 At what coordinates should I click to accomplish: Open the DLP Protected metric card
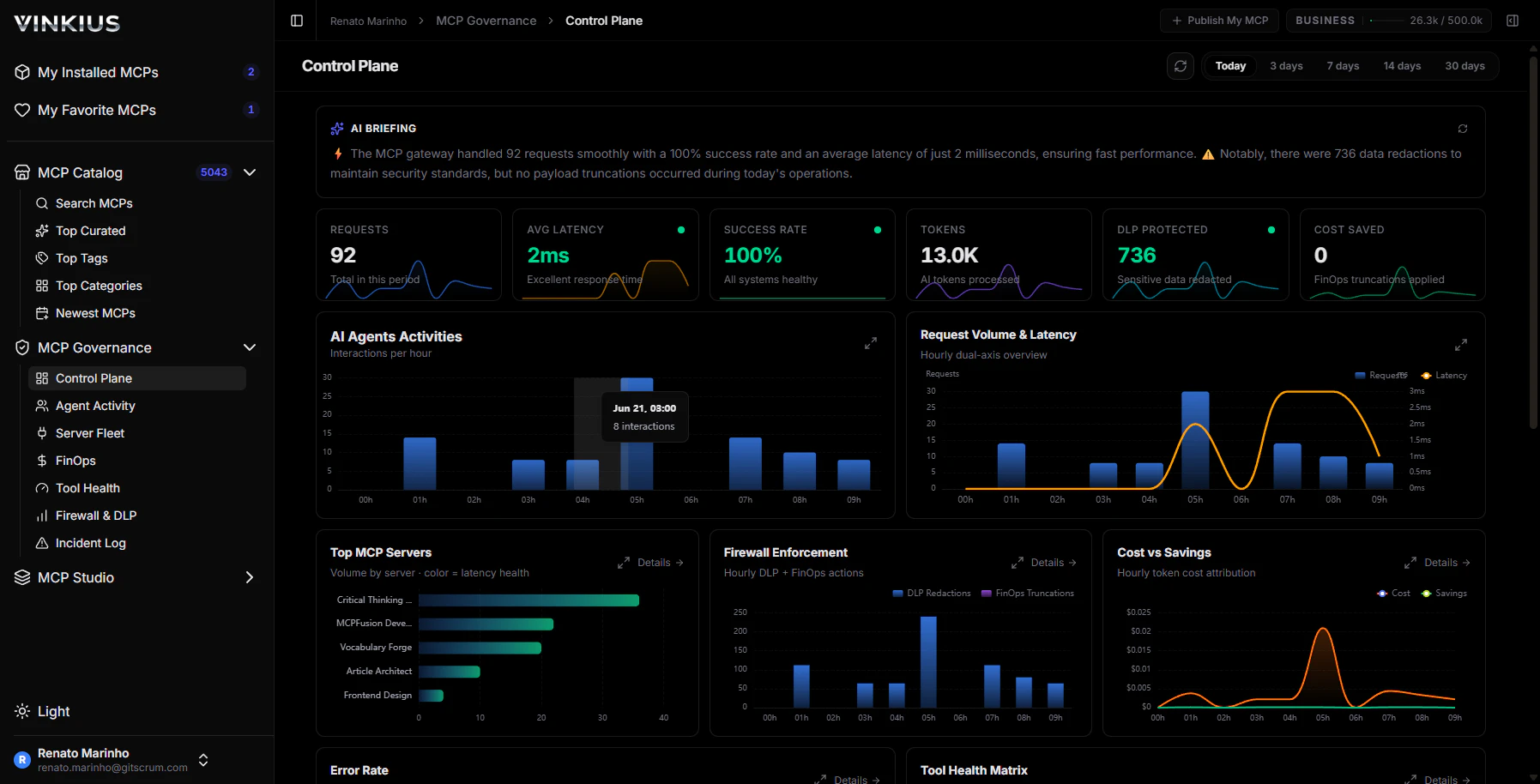click(x=1195, y=255)
